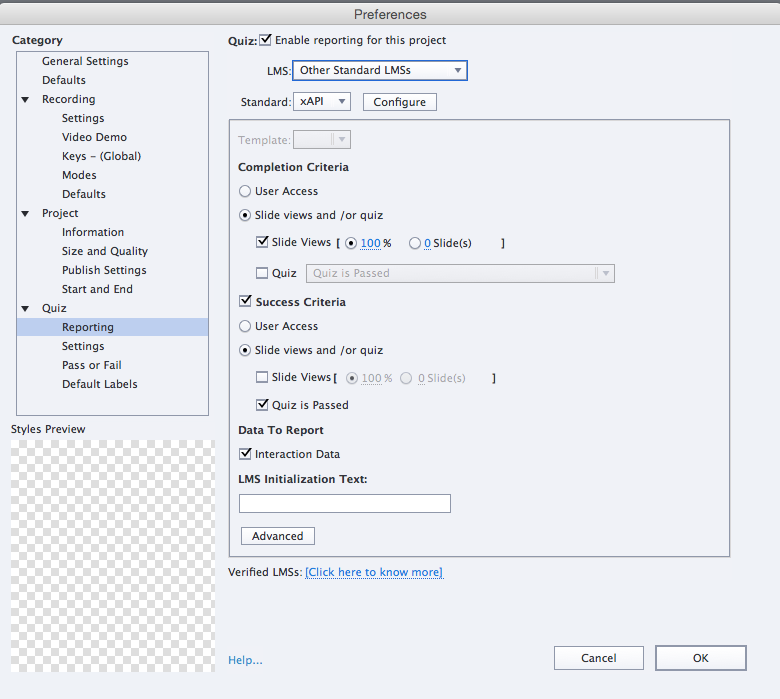Check the Quiz checkbox in Completion Criteria
The image size is (780, 699).
tap(263, 273)
